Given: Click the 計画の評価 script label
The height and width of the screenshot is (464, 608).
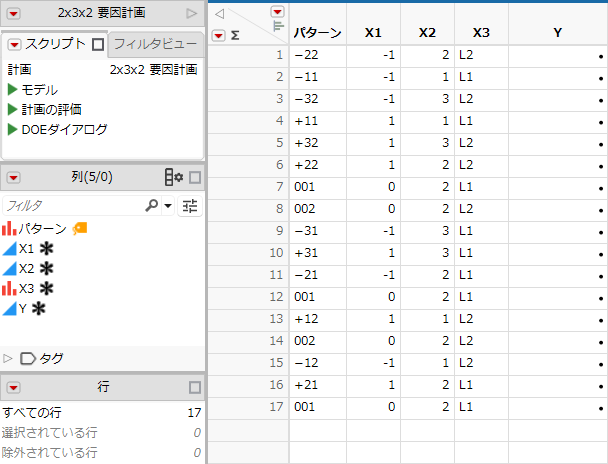Looking at the screenshot, I should 52,110.
